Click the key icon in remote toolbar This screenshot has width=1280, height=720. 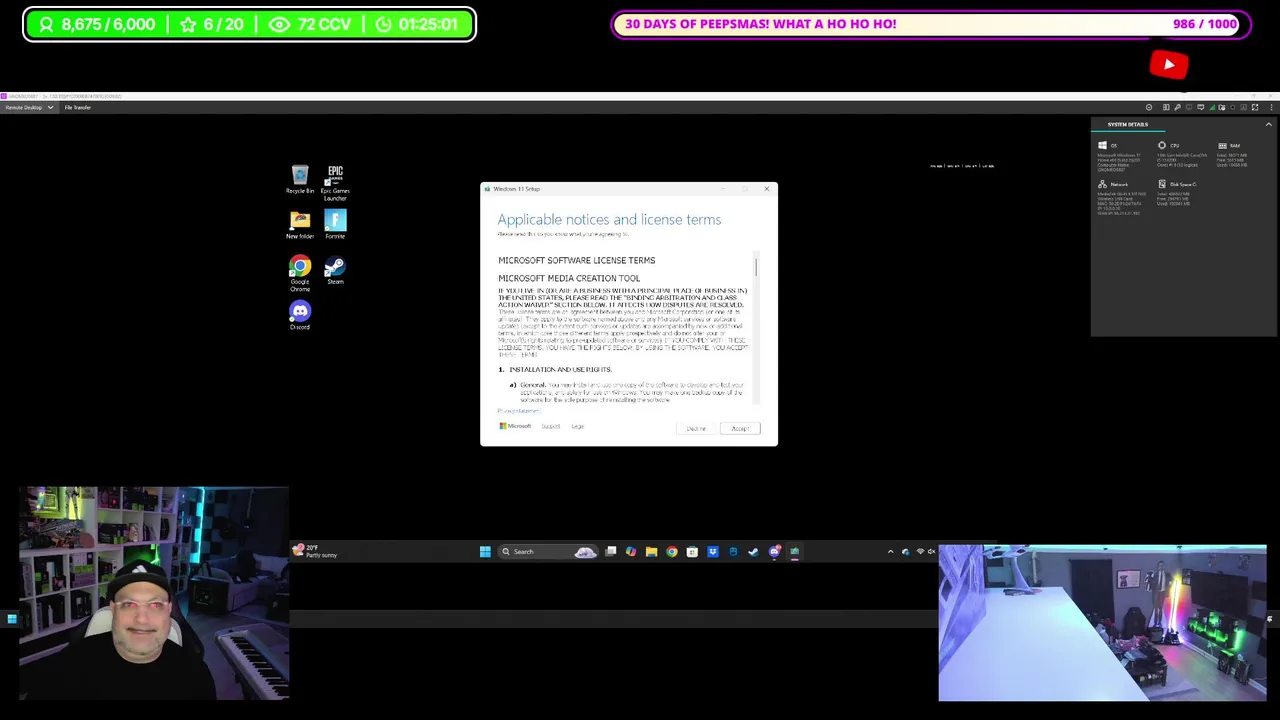[1177, 107]
